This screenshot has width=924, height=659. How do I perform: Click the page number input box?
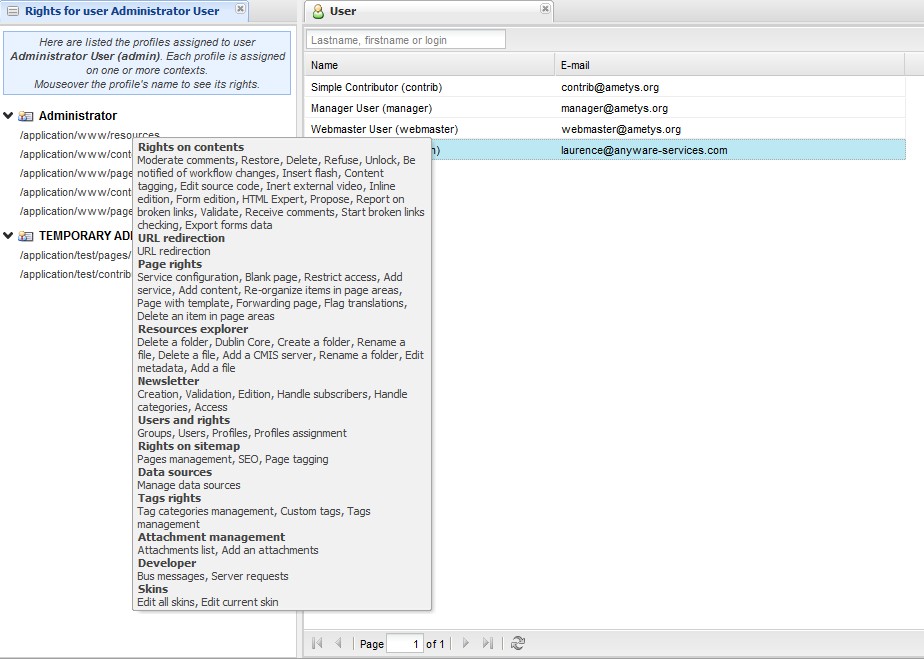(x=404, y=644)
